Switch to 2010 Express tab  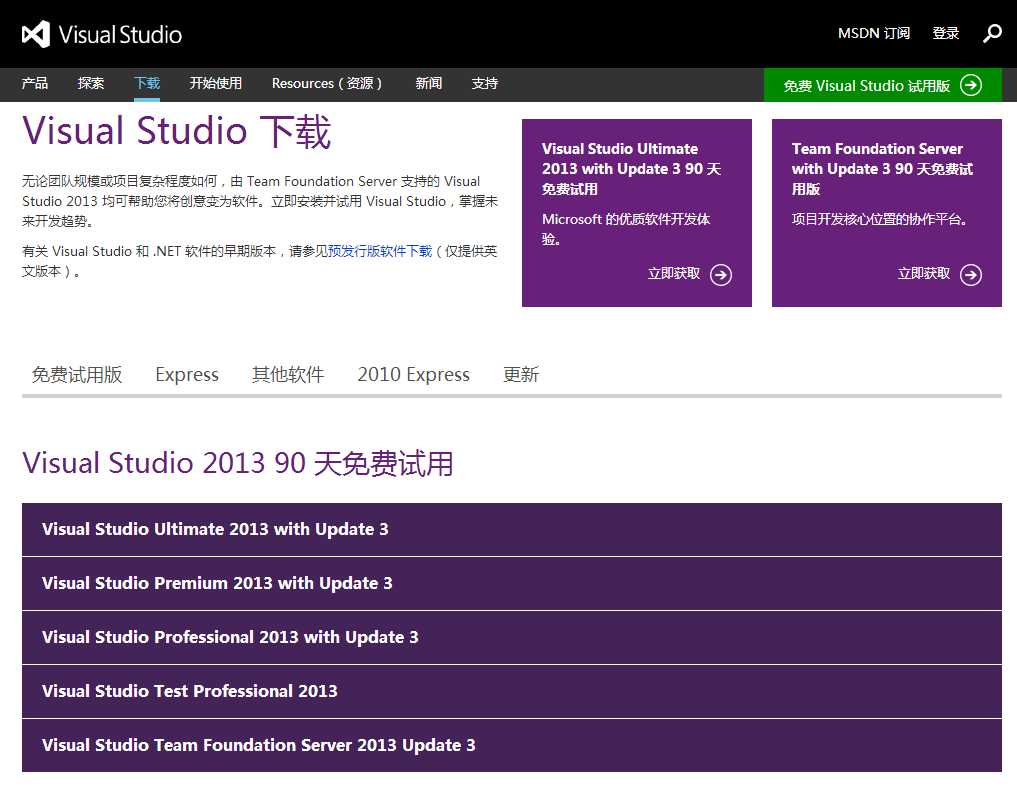413,374
